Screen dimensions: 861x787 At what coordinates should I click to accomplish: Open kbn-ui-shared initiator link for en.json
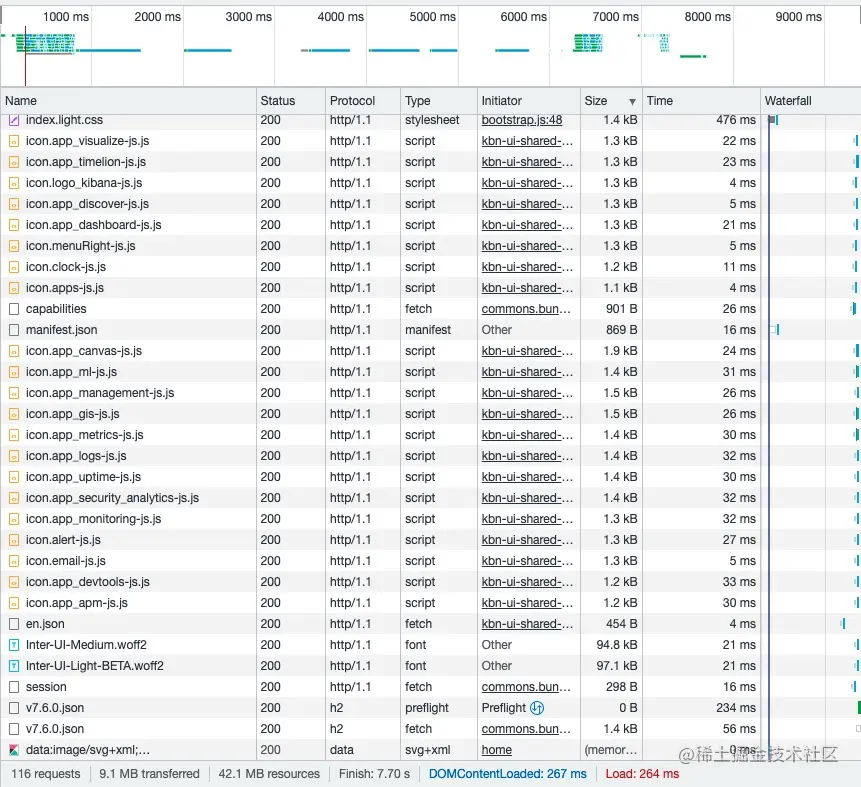click(527, 624)
